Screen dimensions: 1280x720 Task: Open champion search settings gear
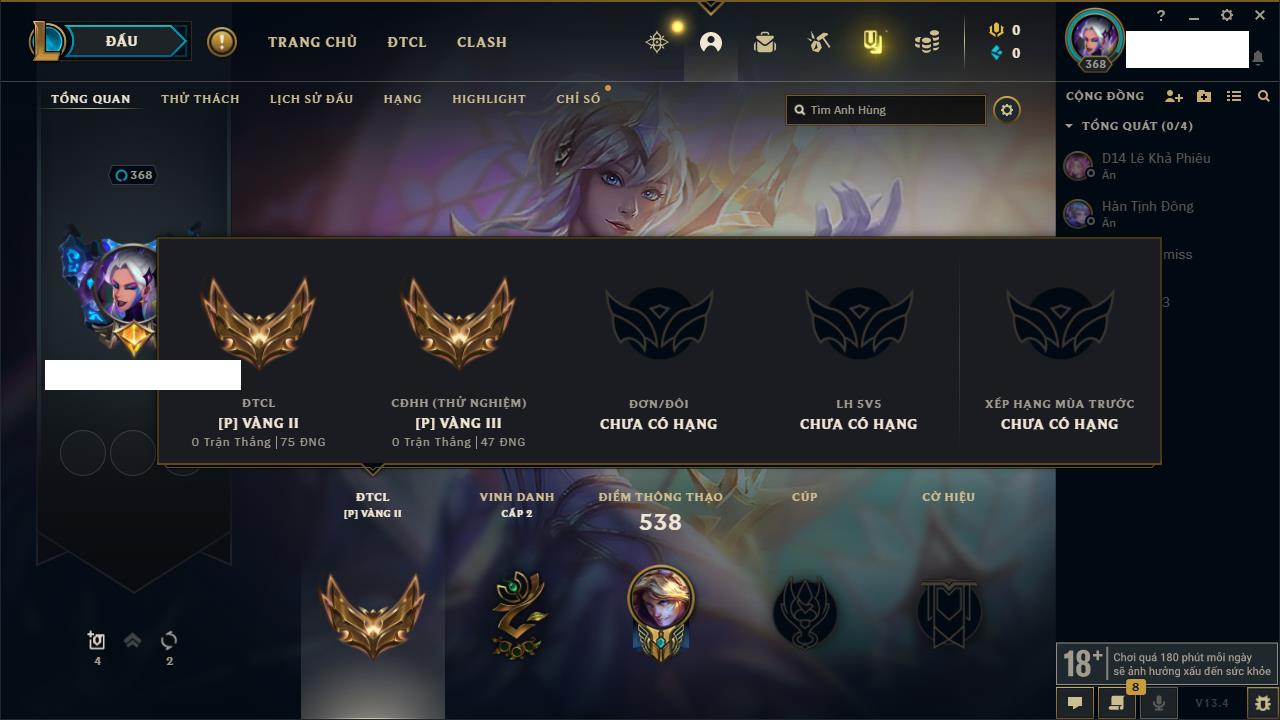pyautogui.click(x=1007, y=110)
